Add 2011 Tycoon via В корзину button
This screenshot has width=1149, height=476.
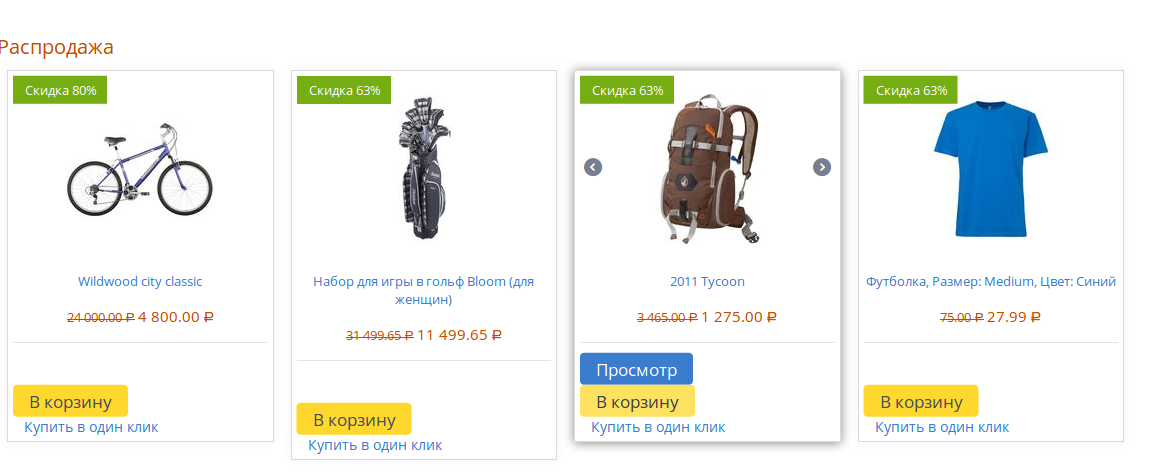[x=638, y=401]
